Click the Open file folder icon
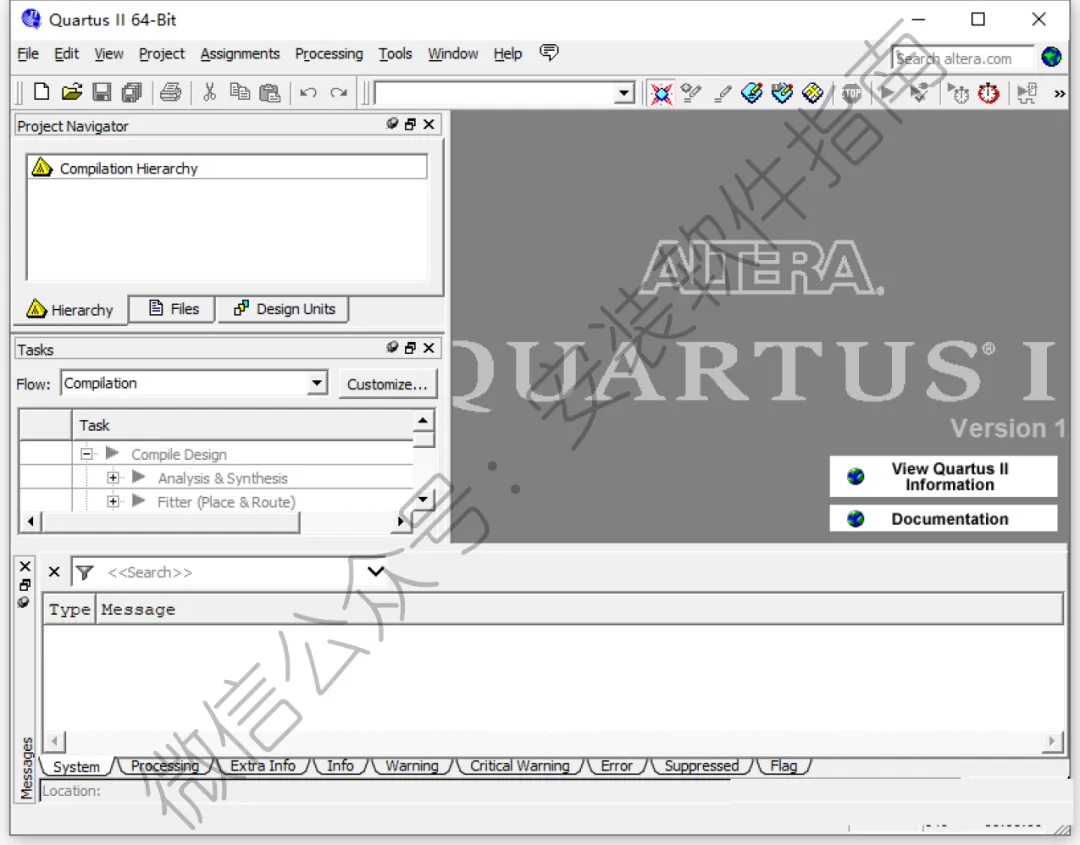 [72, 92]
